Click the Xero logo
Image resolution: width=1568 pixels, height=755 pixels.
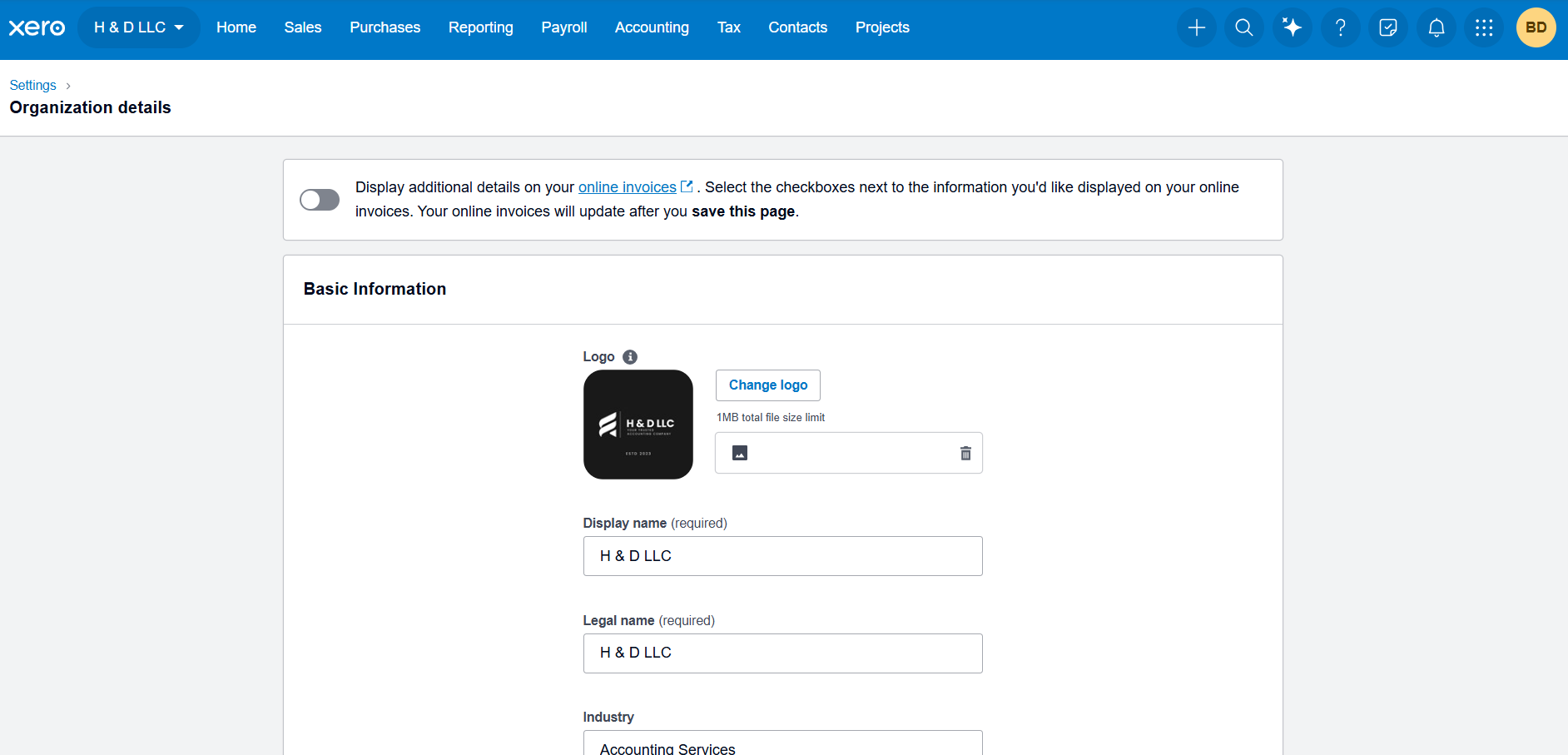coord(37,27)
